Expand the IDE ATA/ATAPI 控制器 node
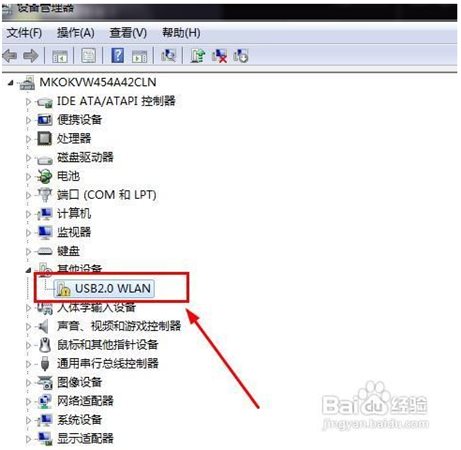 click(x=28, y=101)
